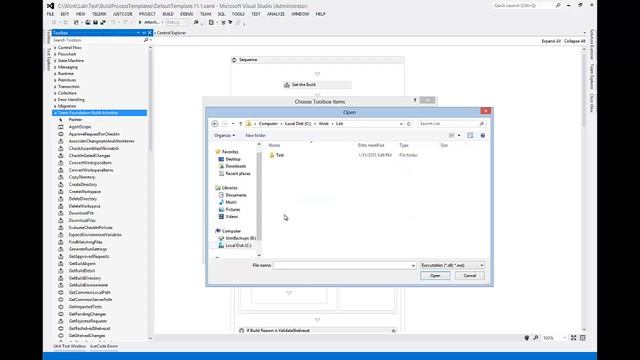Screen dimensions: 640x360
Task: Click New folder in Open dialog
Action: click(x=256, y=136)
